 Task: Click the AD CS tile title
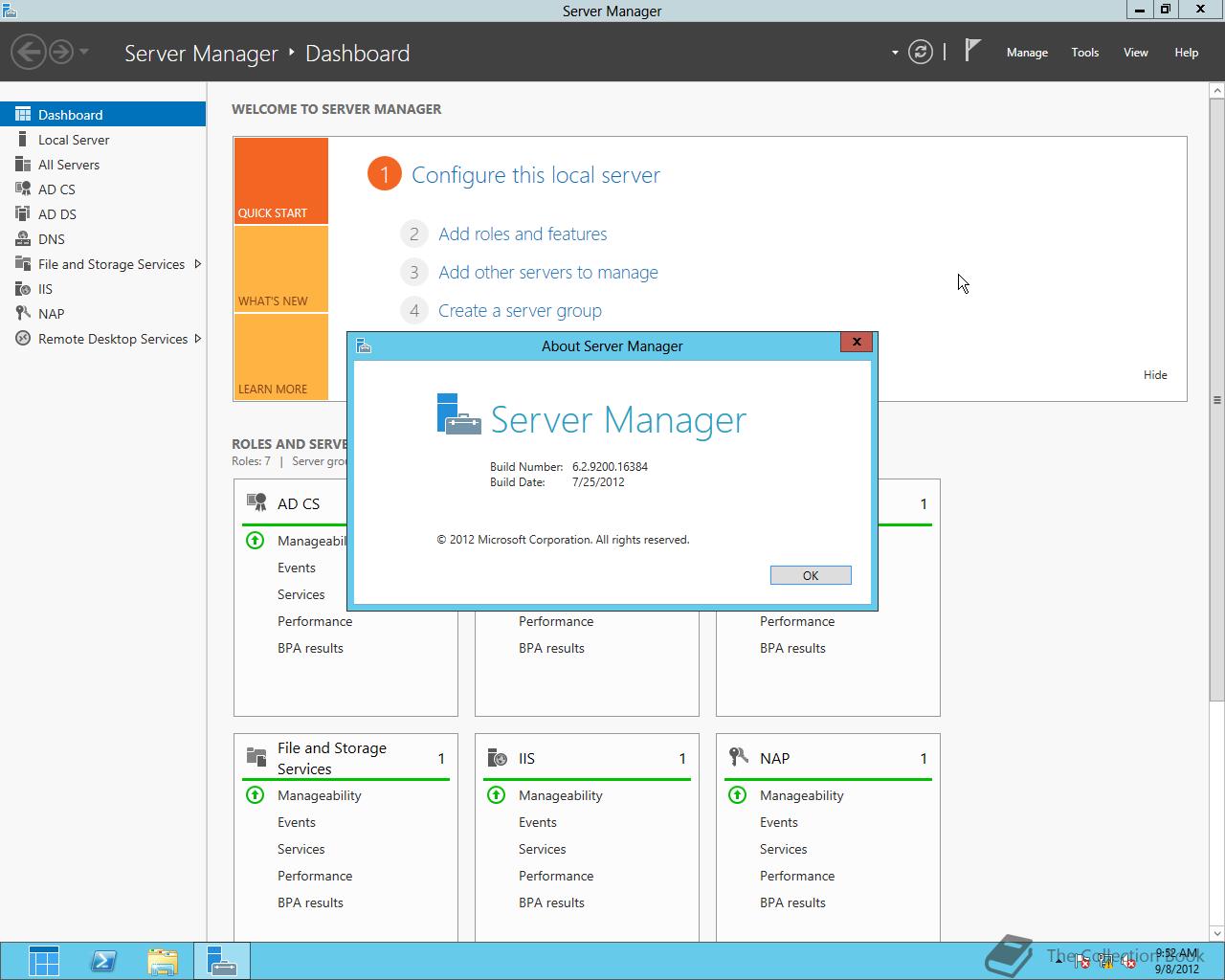(x=299, y=503)
